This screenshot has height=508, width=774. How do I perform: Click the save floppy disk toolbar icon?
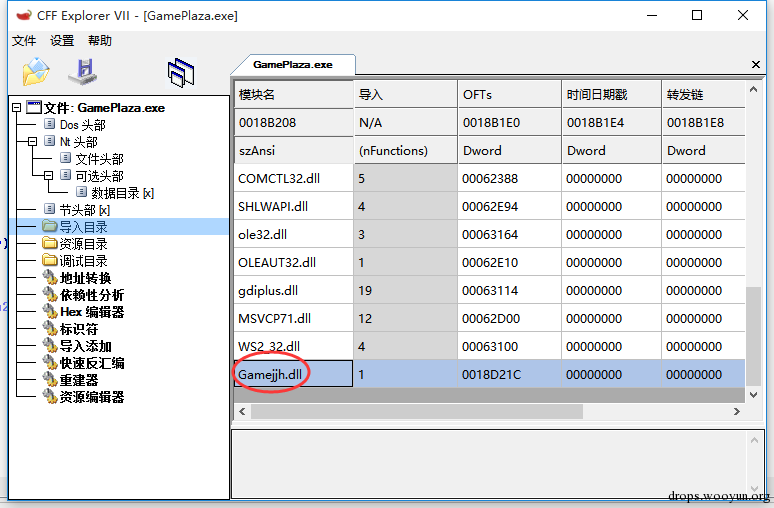click(x=83, y=72)
